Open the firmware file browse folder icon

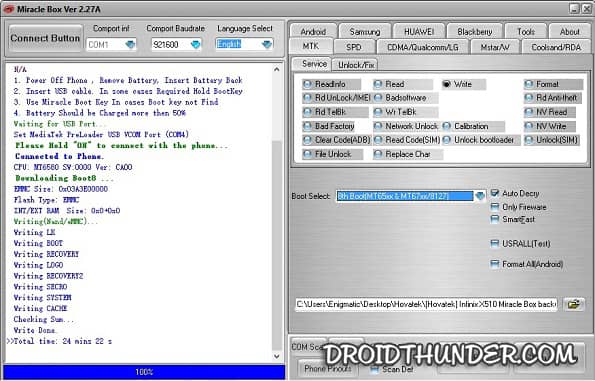(x=574, y=304)
